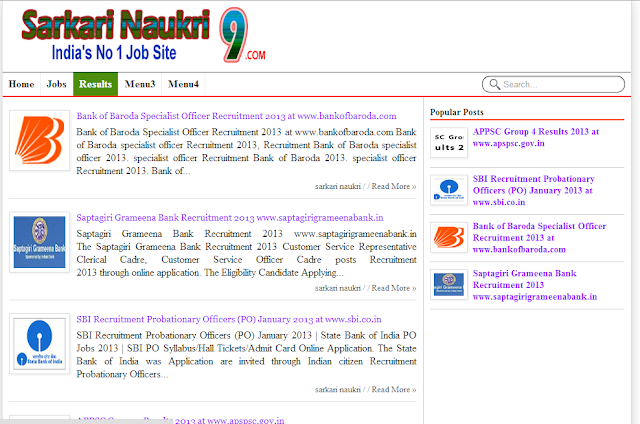Image resolution: width=640 pixels, height=424 pixels.
Task: Open the Home menu item
Action: tap(22, 84)
